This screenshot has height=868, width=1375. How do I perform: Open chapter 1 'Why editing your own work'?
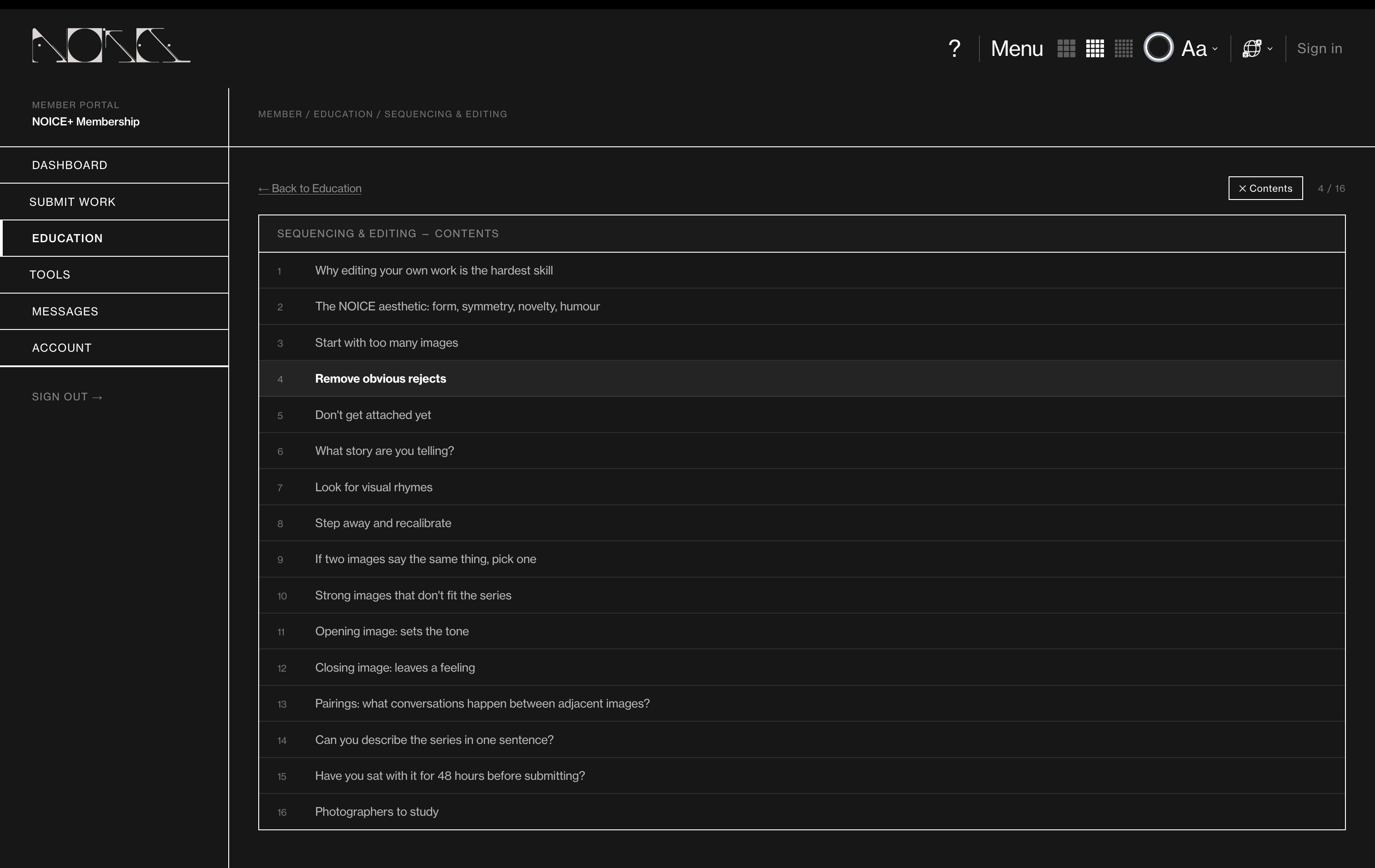802,270
